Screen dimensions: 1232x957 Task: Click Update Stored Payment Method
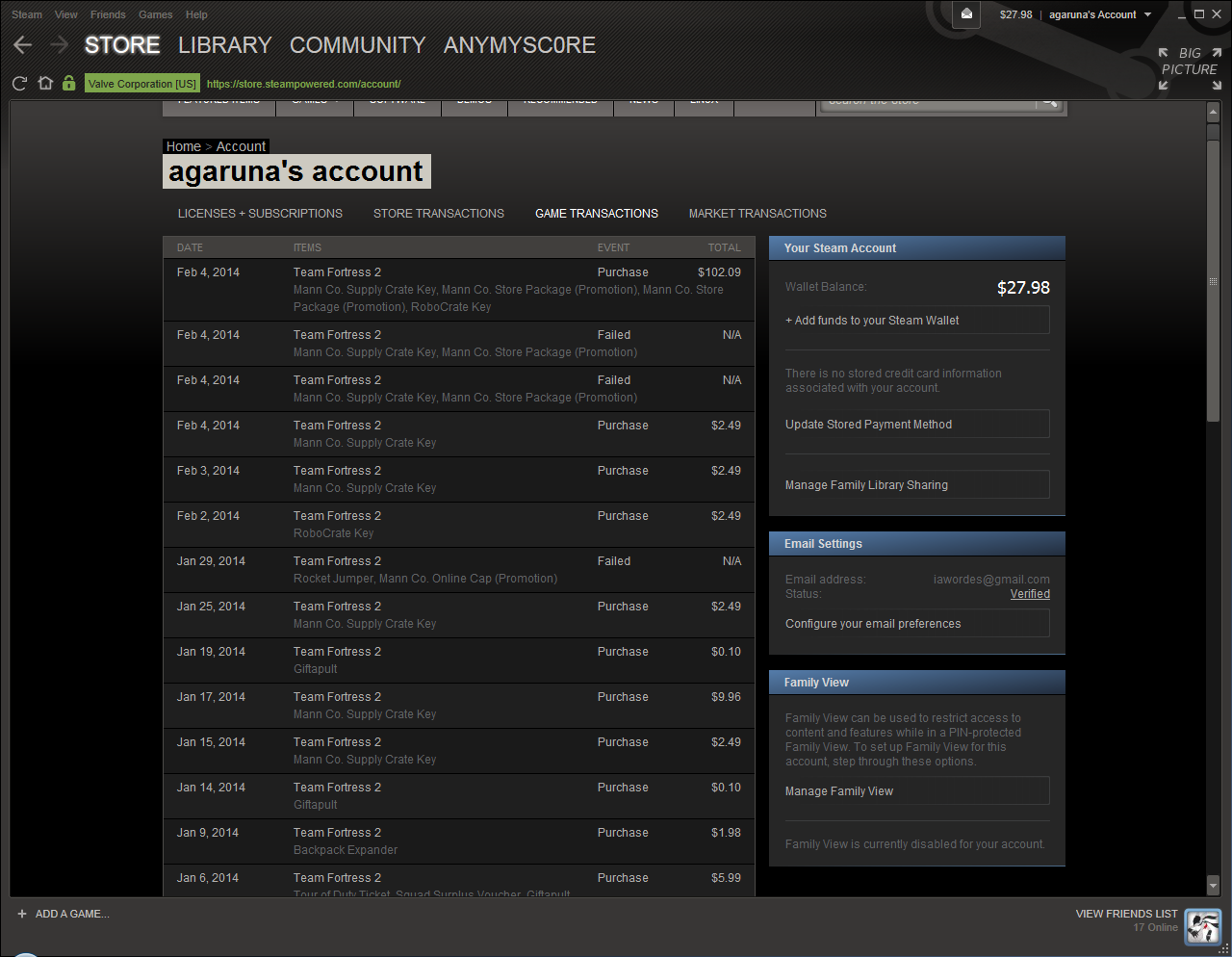pyautogui.click(x=917, y=425)
